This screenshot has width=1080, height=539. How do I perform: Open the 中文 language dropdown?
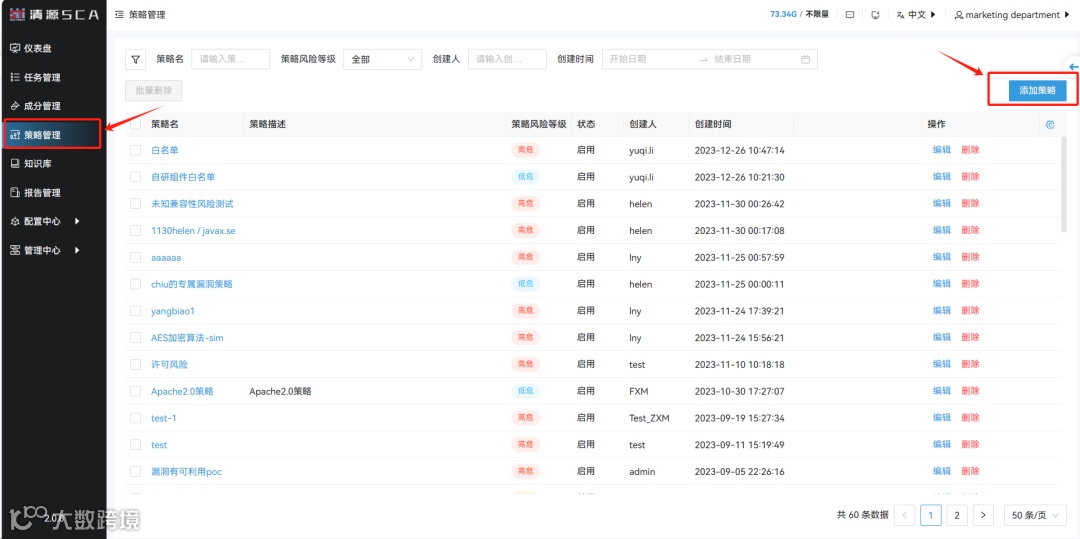pyautogui.click(x=916, y=14)
